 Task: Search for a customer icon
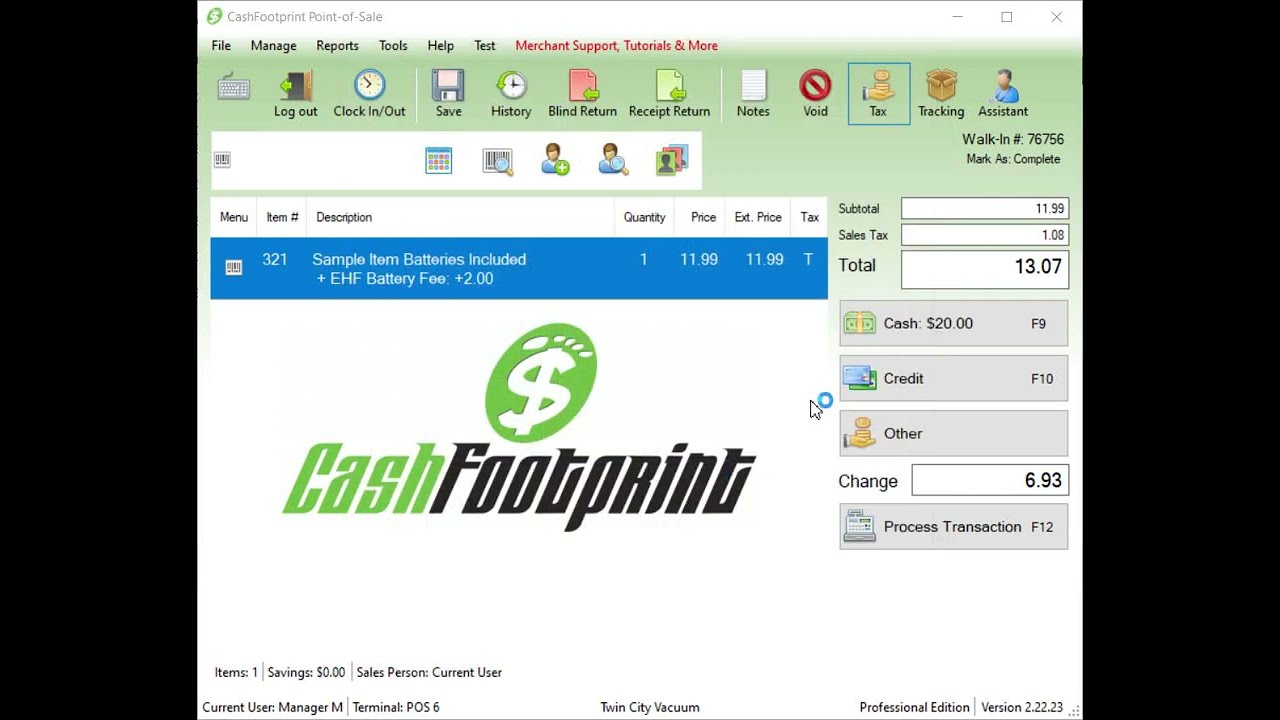pos(613,160)
